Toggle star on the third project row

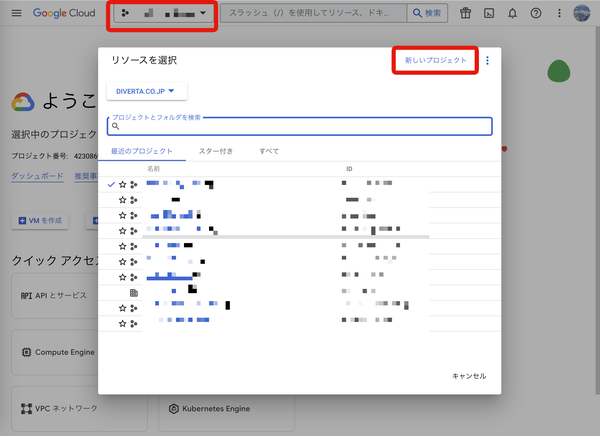click(x=122, y=216)
